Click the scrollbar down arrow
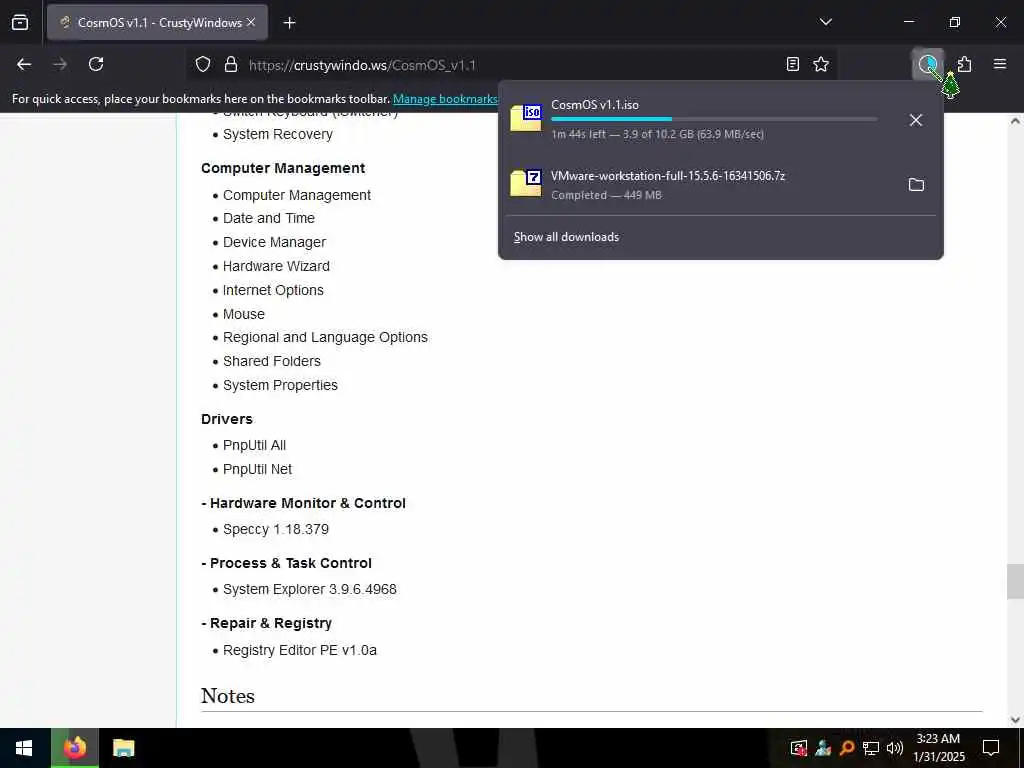 [x=1015, y=720]
